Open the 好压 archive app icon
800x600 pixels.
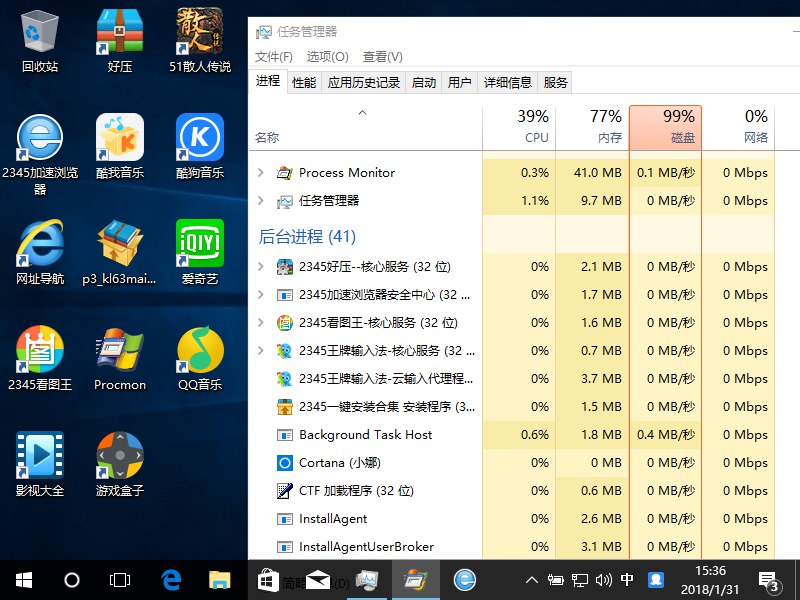point(120,42)
